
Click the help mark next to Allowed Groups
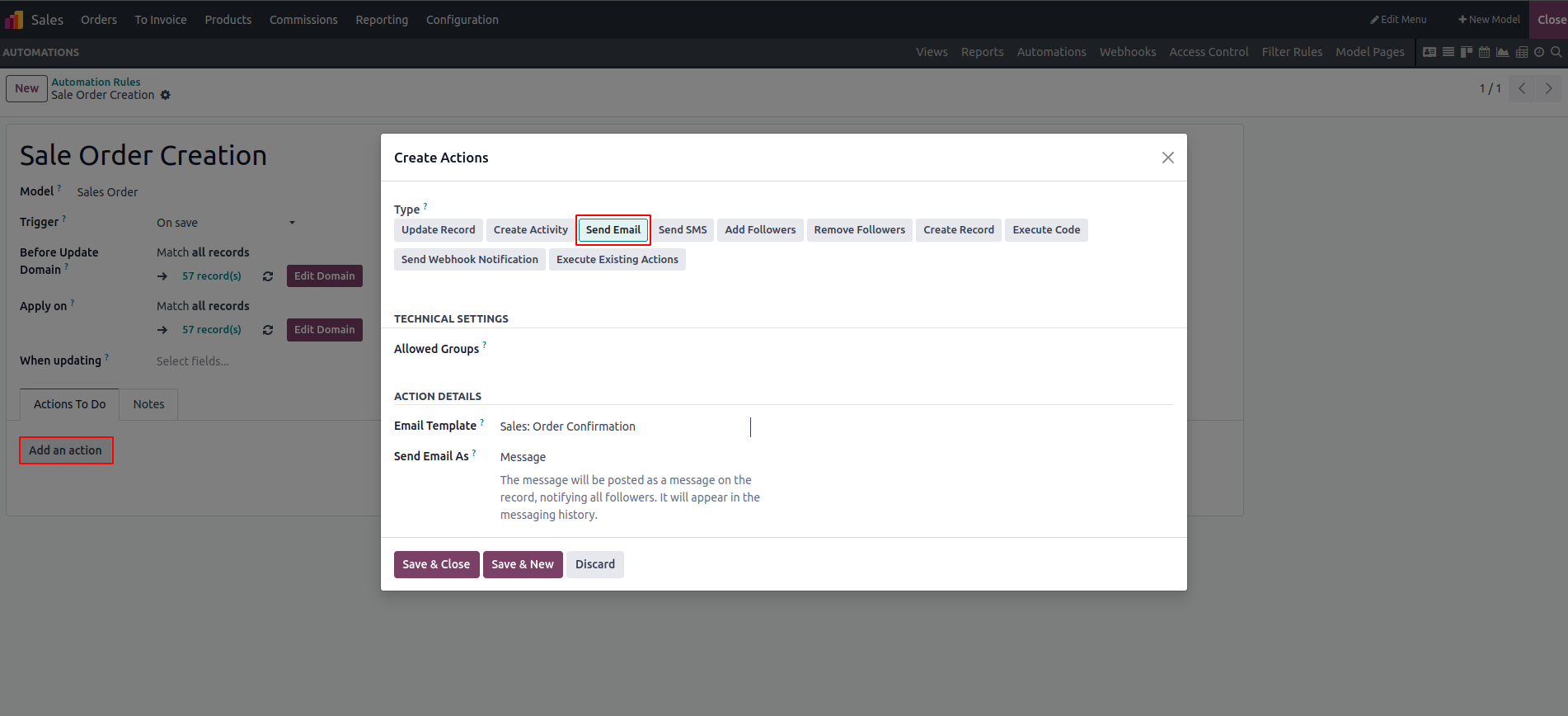pyautogui.click(x=485, y=345)
